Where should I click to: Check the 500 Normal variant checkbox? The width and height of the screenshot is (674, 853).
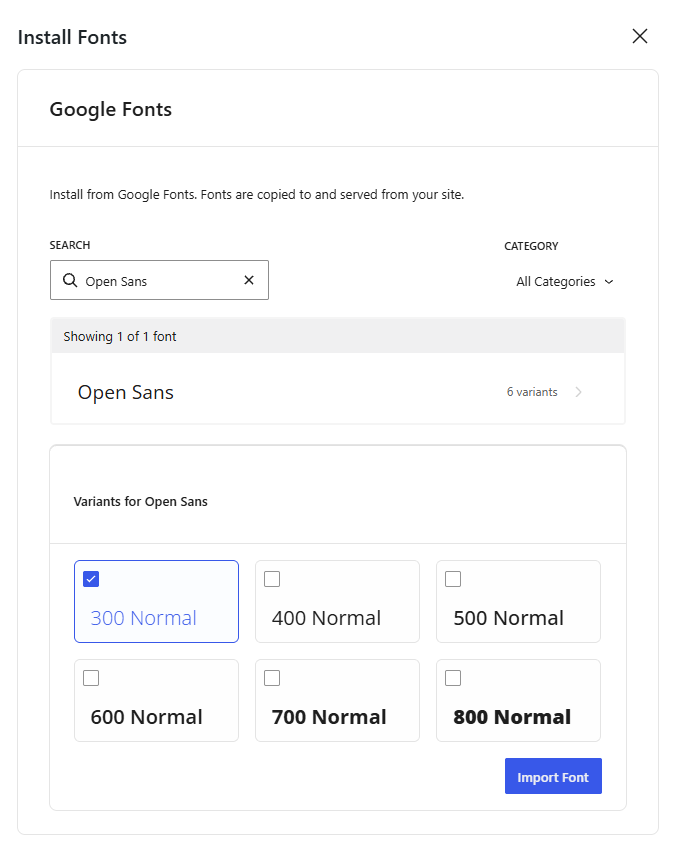tap(453, 579)
